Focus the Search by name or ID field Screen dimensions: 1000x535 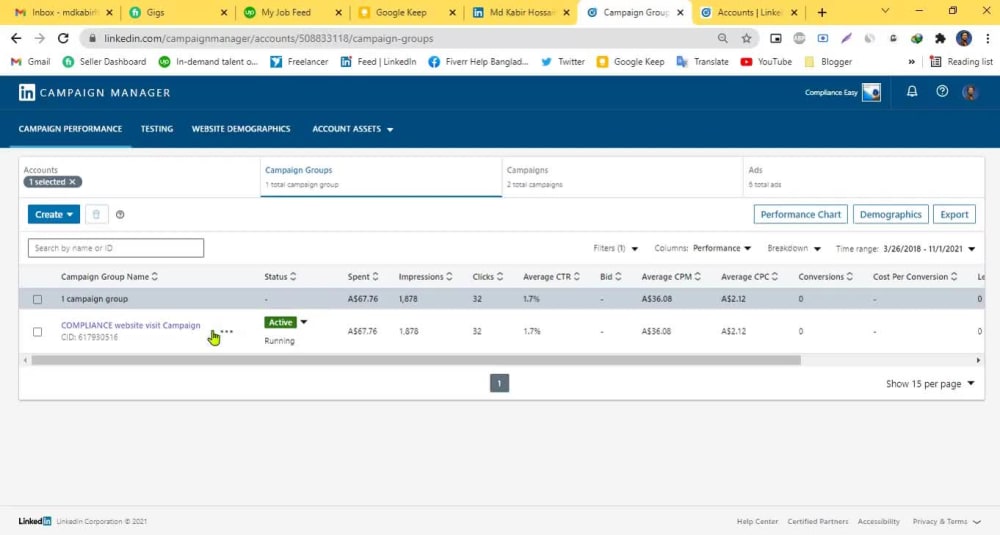click(115, 248)
